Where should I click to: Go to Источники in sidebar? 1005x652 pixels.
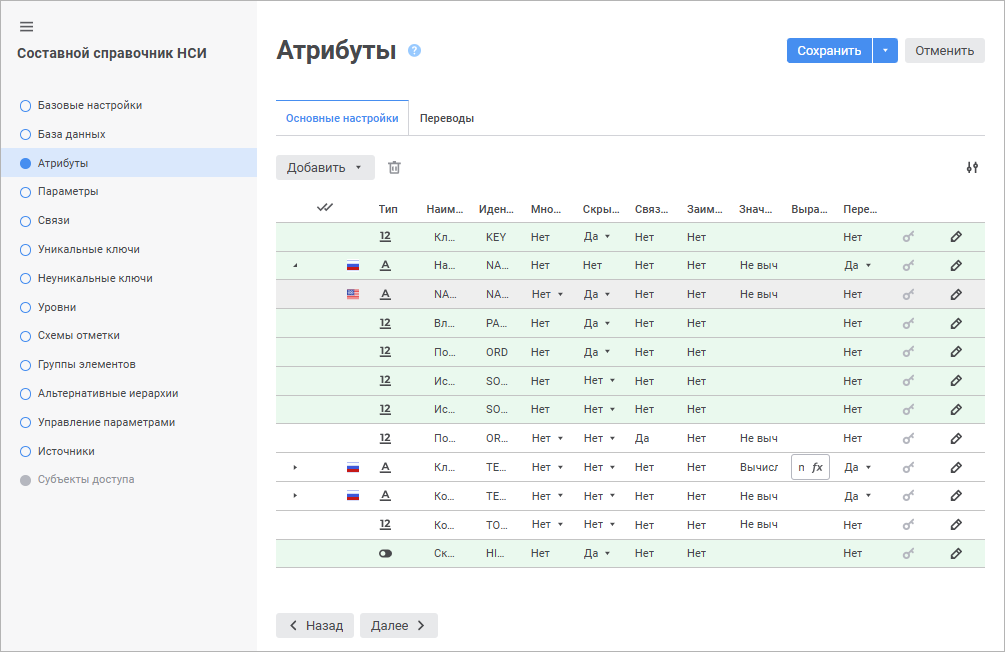57,451
